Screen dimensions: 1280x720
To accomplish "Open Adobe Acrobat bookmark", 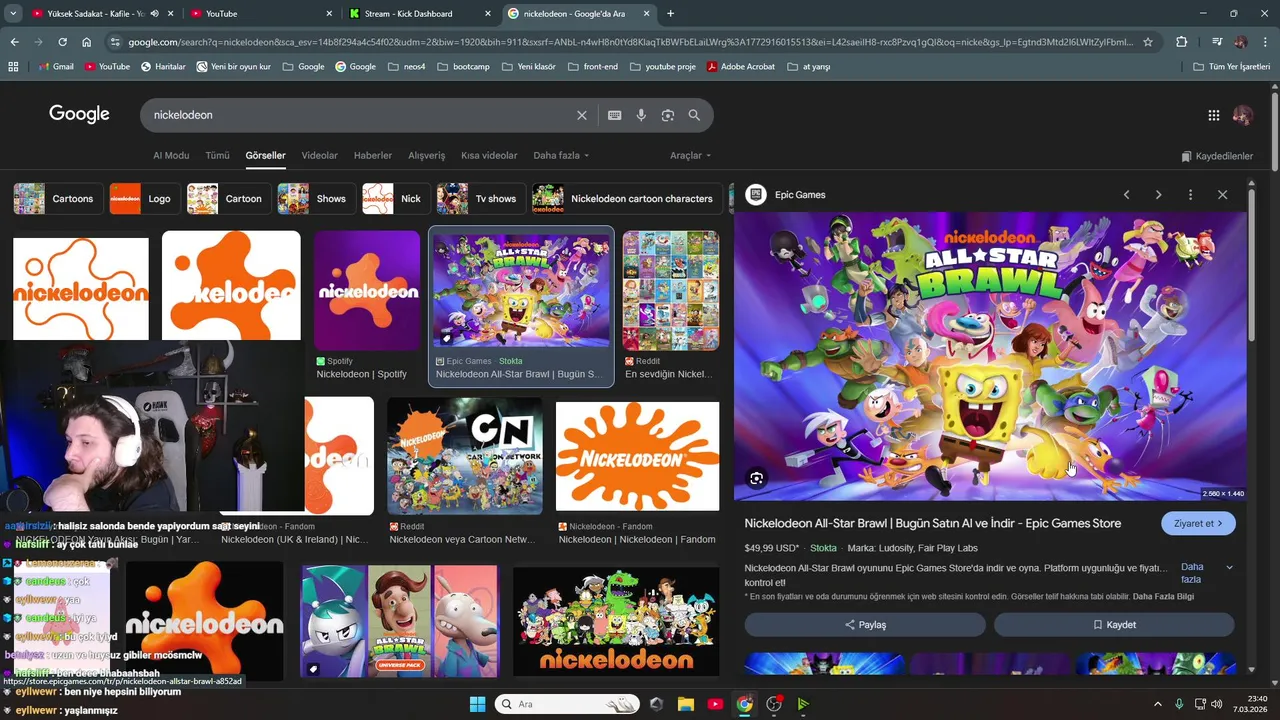I will 740,67.
